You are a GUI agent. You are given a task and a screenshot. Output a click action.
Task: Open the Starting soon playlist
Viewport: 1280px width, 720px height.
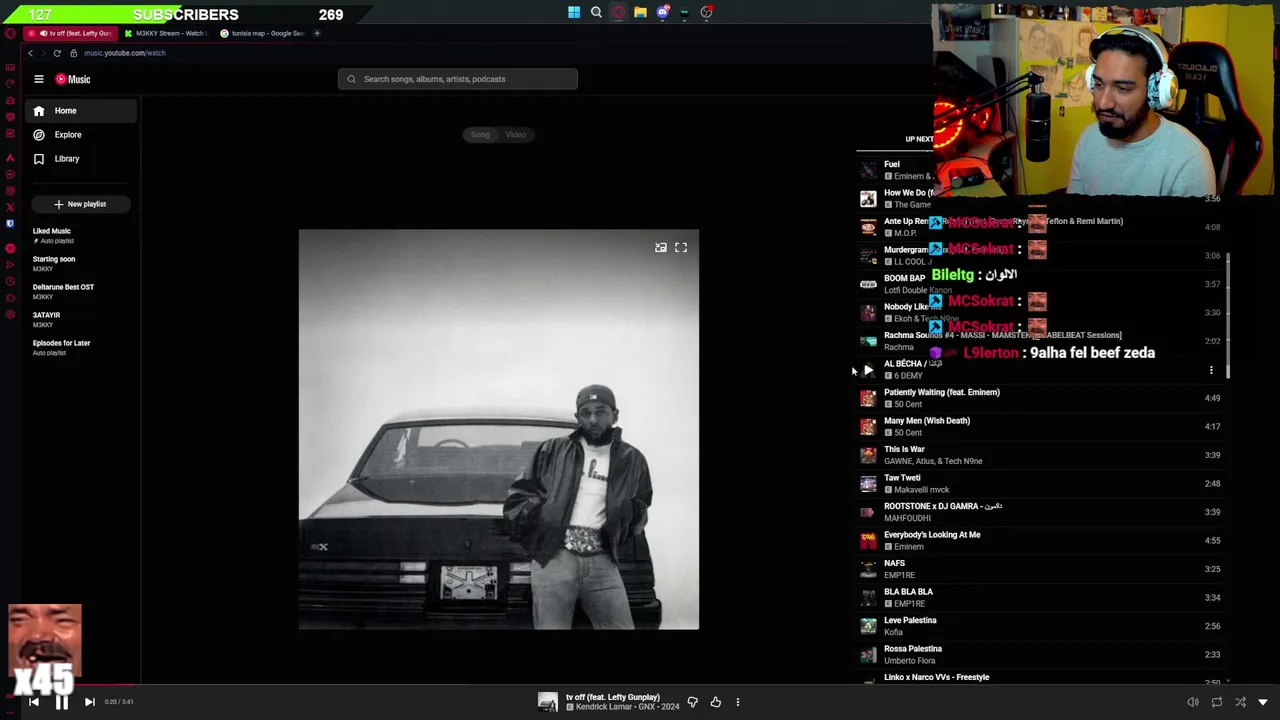79,263
